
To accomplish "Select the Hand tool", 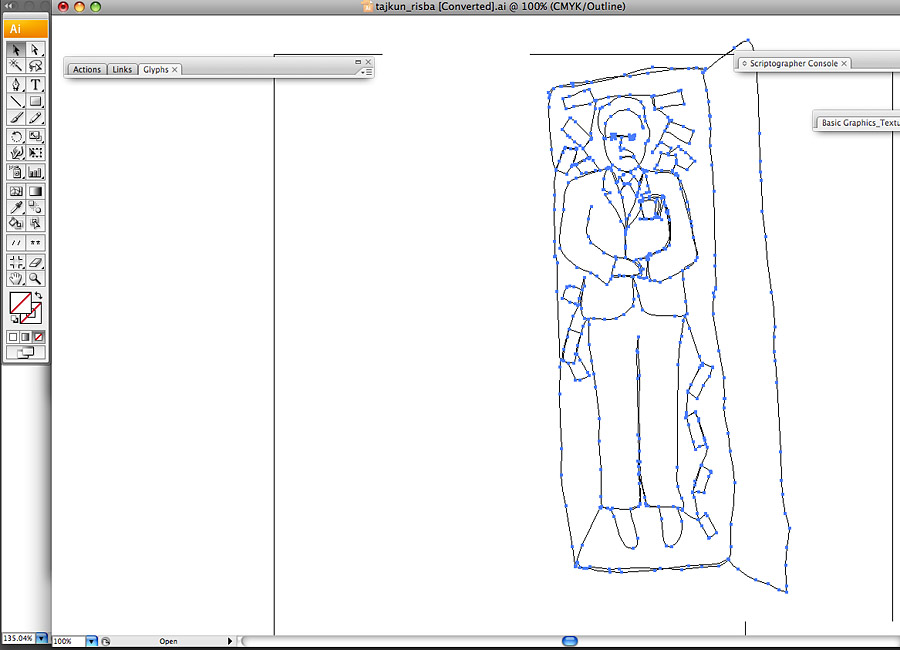I will pos(16,279).
